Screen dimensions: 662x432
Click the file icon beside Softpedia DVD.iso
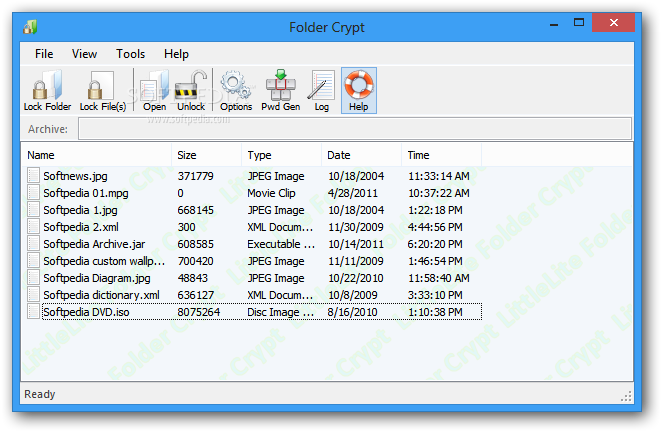tap(33, 312)
